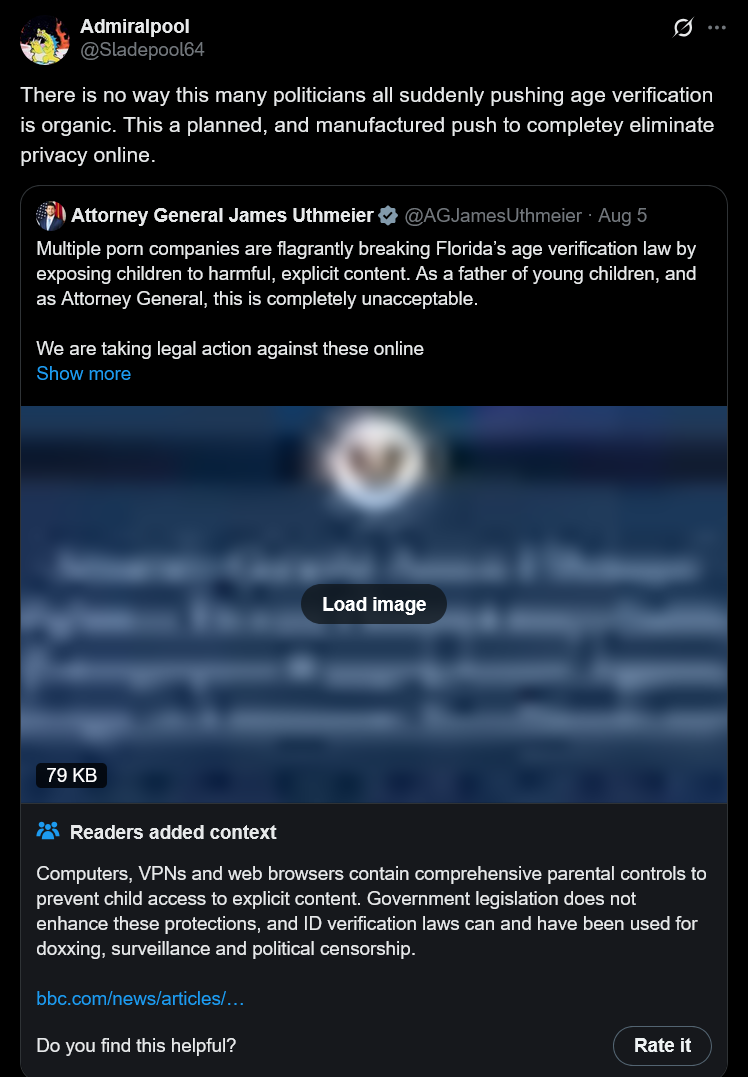Click the community note text about parental controls

tap(371, 911)
